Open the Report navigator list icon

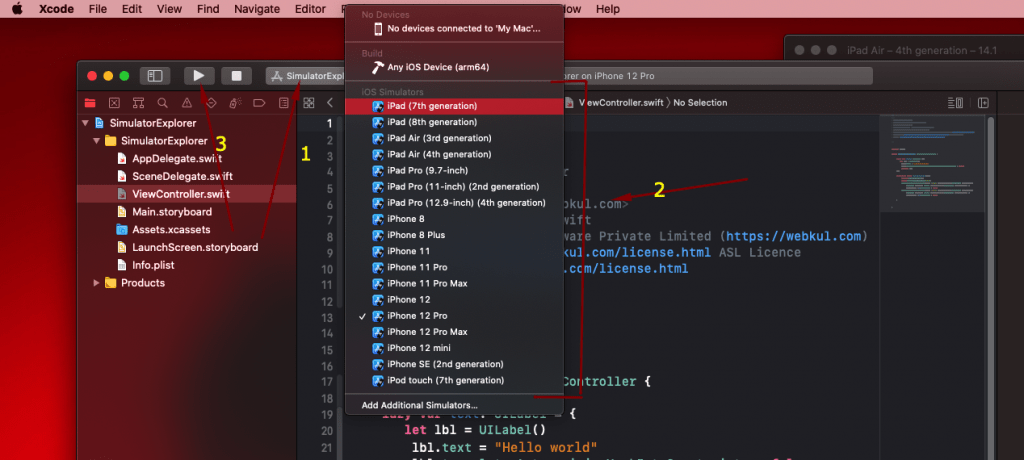click(283, 103)
